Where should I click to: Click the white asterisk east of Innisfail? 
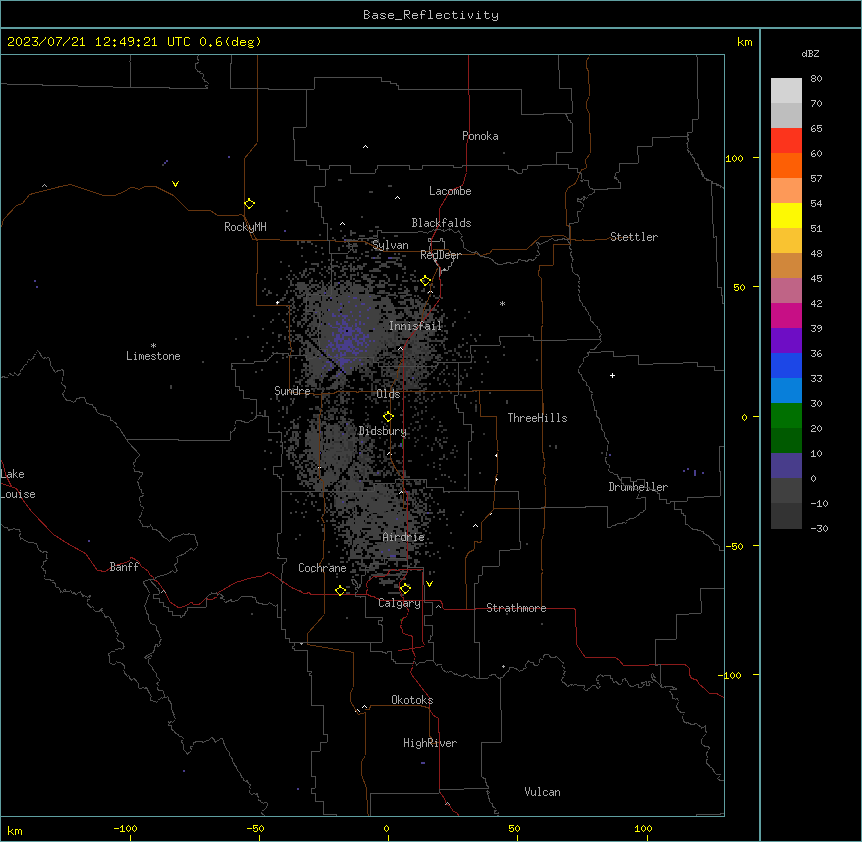[x=502, y=303]
